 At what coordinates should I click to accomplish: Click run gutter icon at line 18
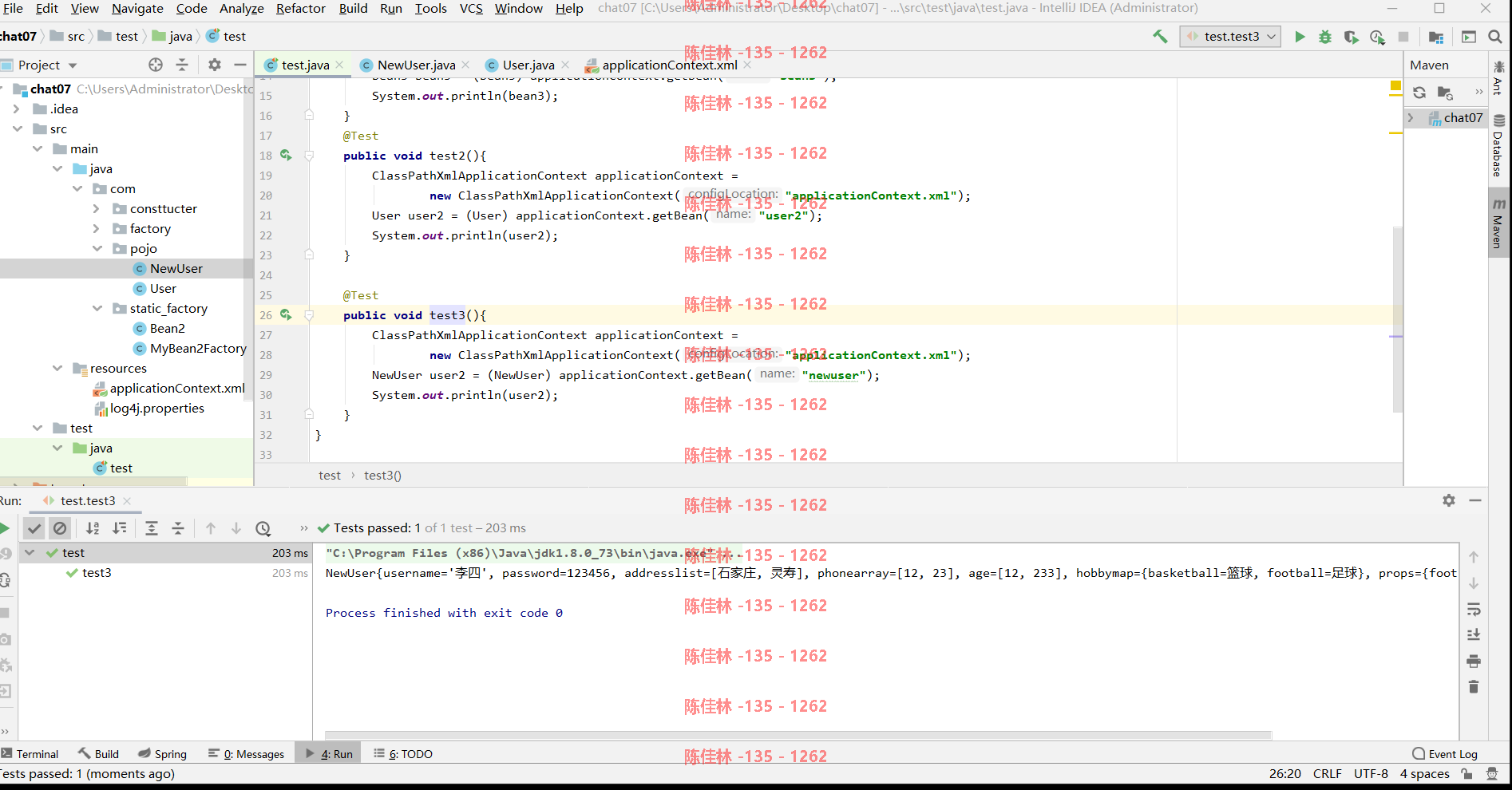286,156
